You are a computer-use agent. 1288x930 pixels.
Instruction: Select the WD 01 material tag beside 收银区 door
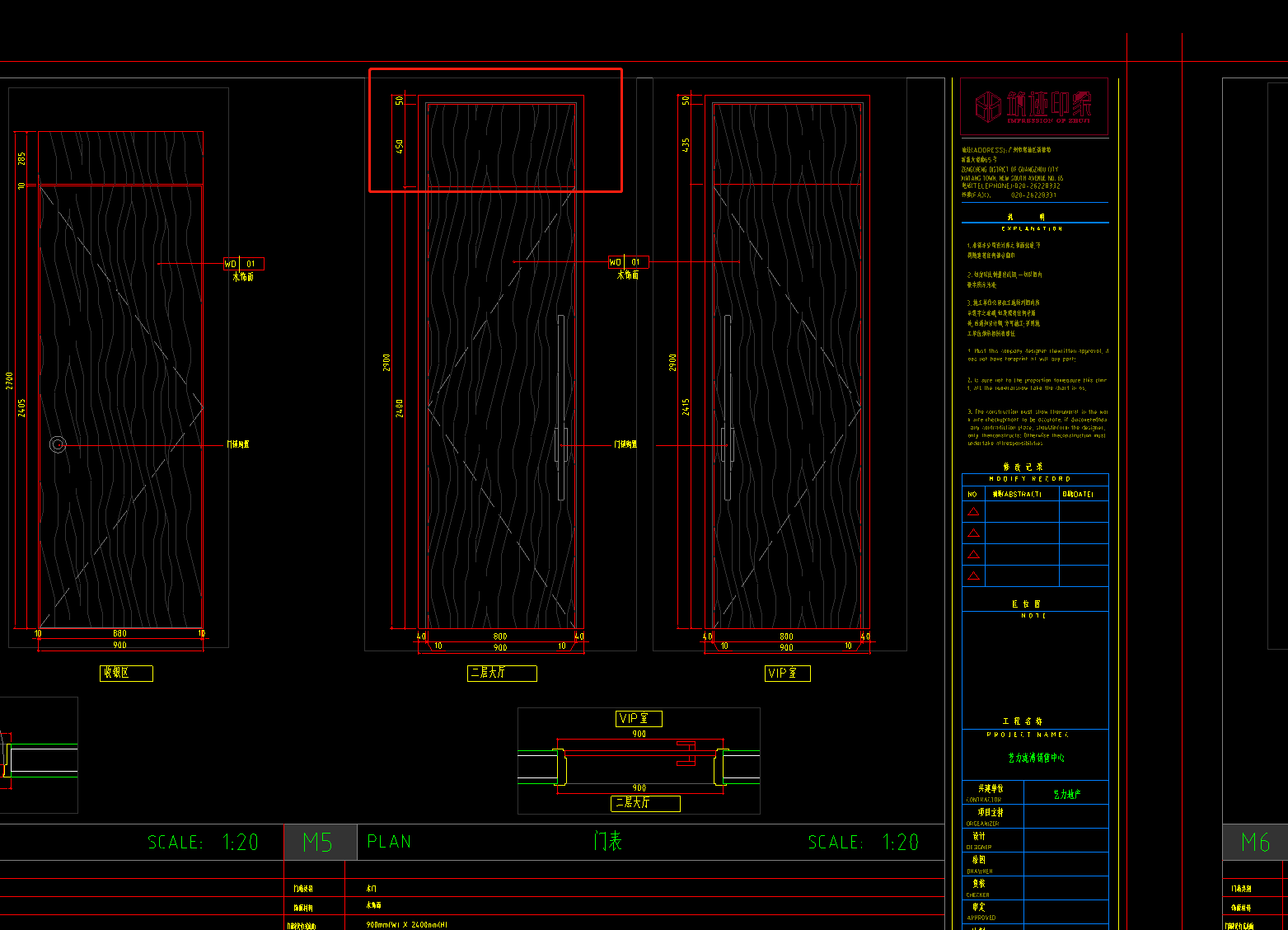point(243,264)
